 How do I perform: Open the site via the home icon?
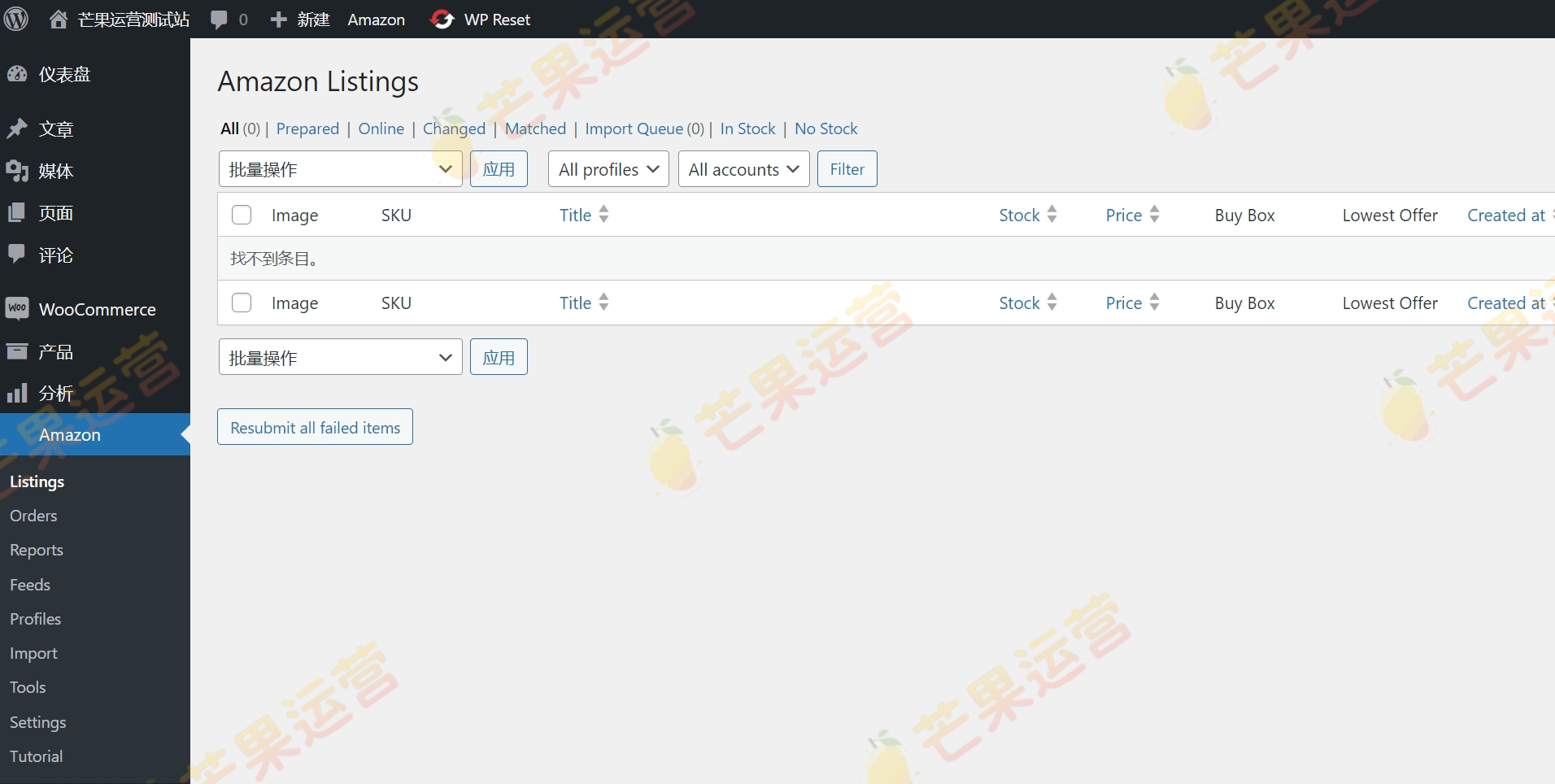[x=58, y=19]
